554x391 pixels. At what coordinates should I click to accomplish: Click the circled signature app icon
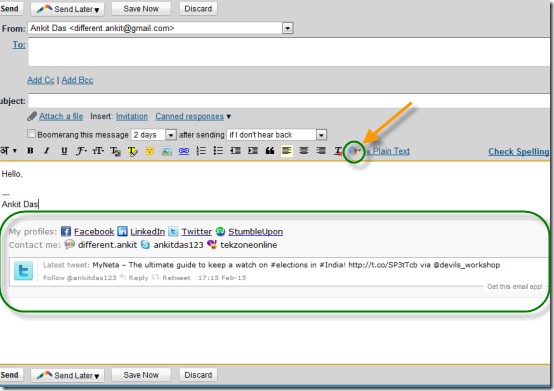pyautogui.click(x=354, y=152)
